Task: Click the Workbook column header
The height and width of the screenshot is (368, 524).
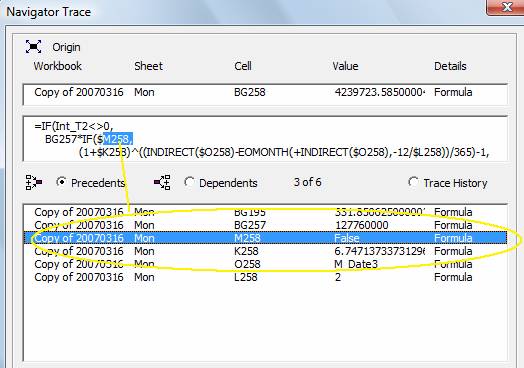Action: click(x=57, y=66)
